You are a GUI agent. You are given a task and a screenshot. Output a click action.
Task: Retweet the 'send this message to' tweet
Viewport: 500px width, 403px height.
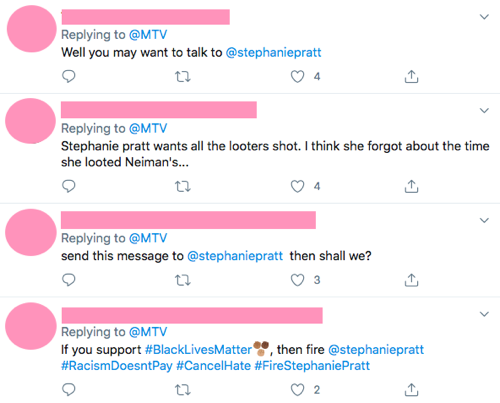coord(183,280)
